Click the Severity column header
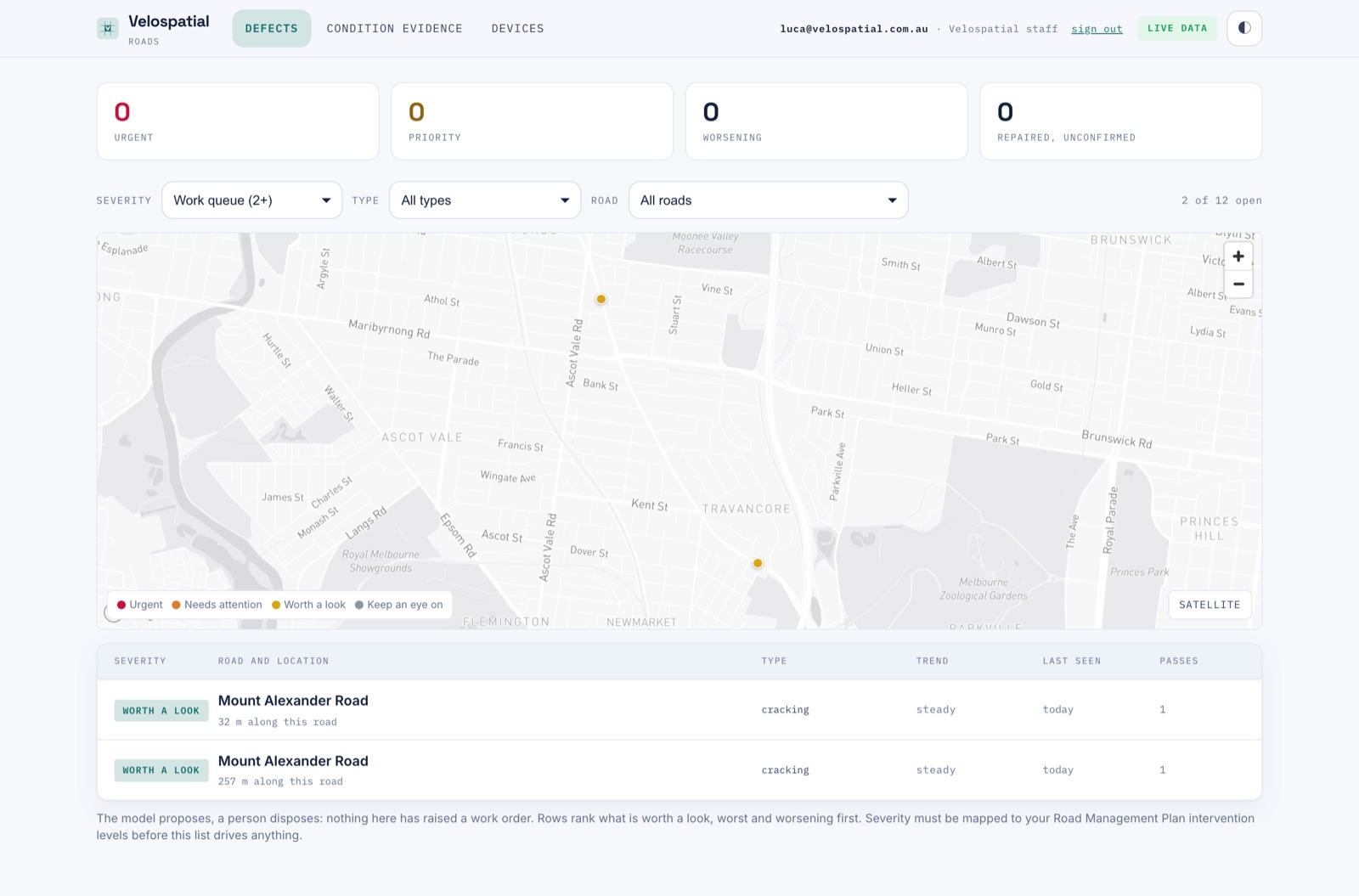 click(140, 661)
